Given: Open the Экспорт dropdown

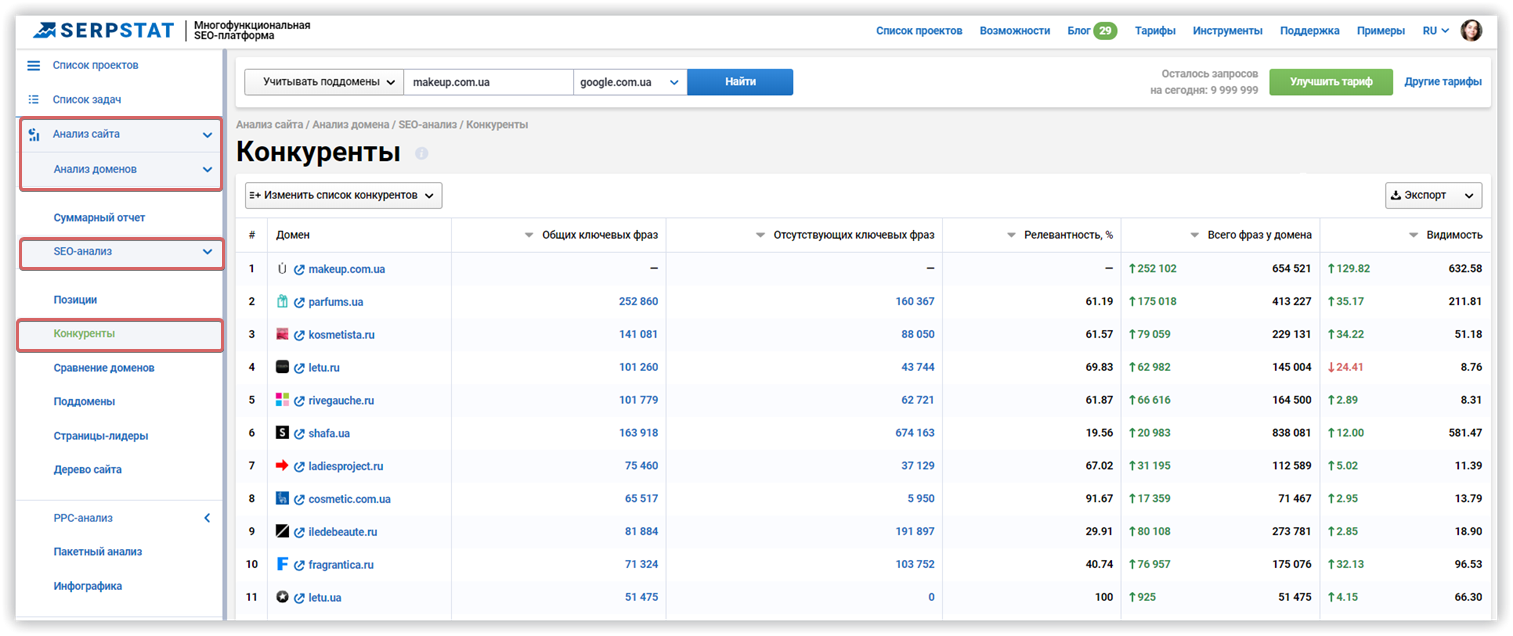Looking at the screenshot, I should pyautogui.click(x=1433, y=196).
